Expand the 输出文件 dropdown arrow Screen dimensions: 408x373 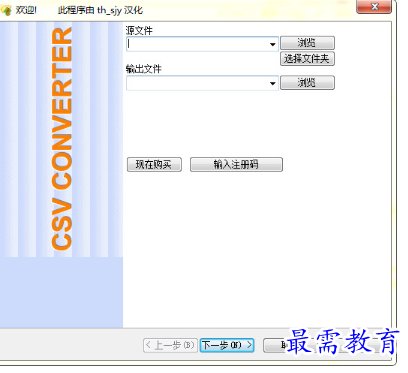273,83
